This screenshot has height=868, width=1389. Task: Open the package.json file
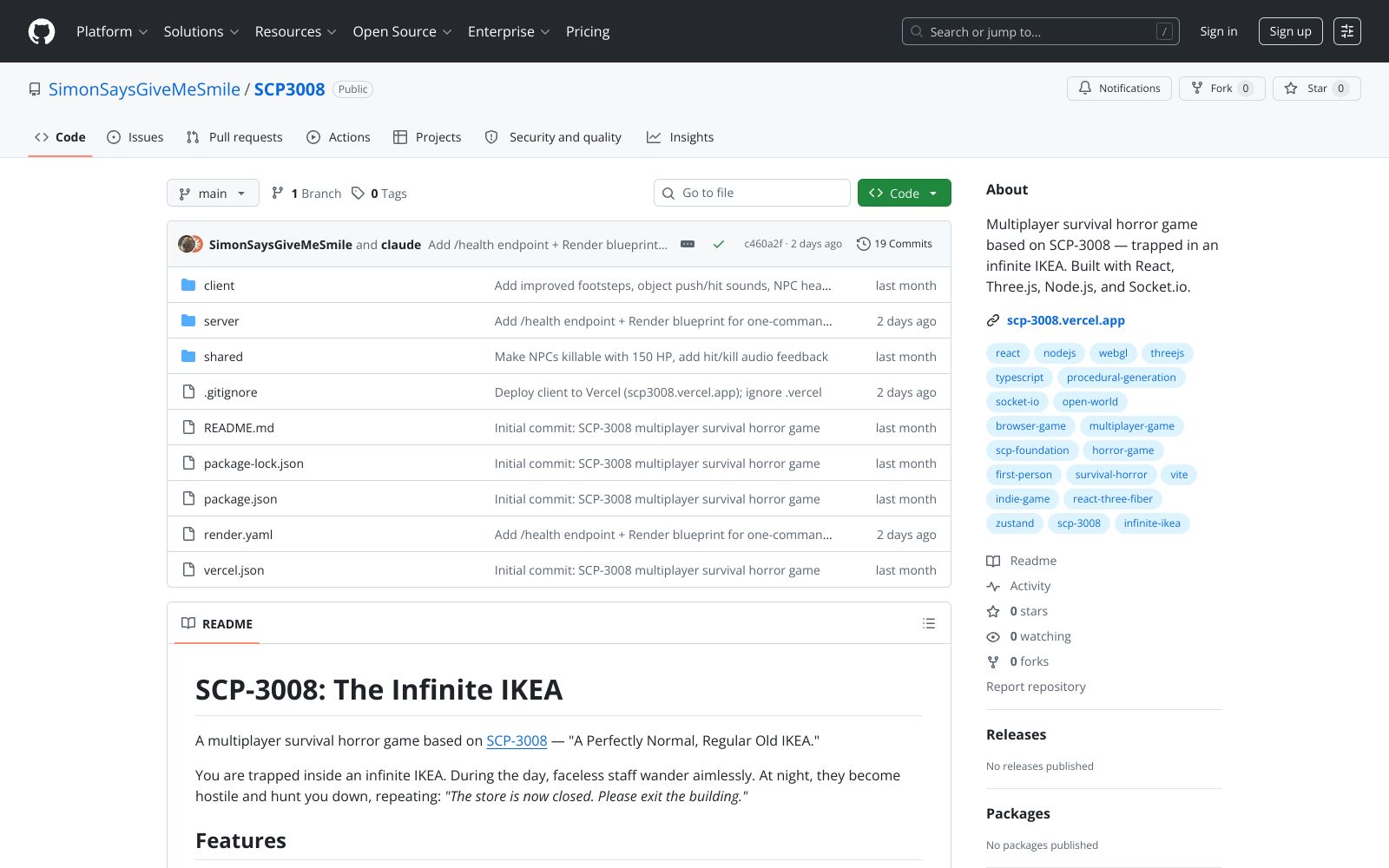240,499
